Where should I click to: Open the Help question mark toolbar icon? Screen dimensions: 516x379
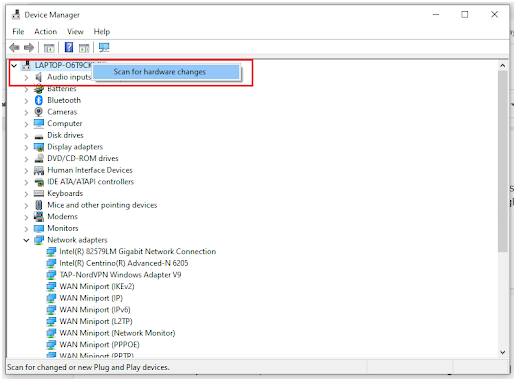click(x=69, y=47)
